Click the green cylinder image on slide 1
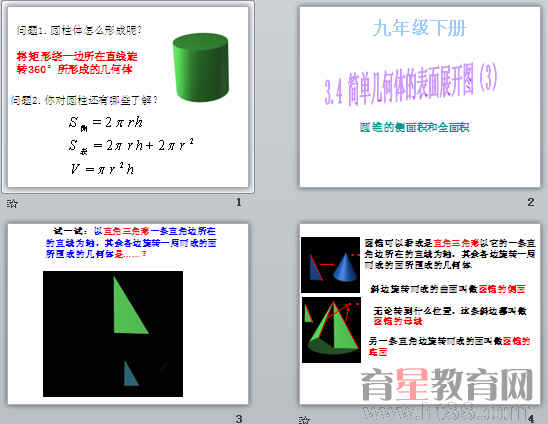This screenshot has height=424, width=548. (x=201, y=67)
